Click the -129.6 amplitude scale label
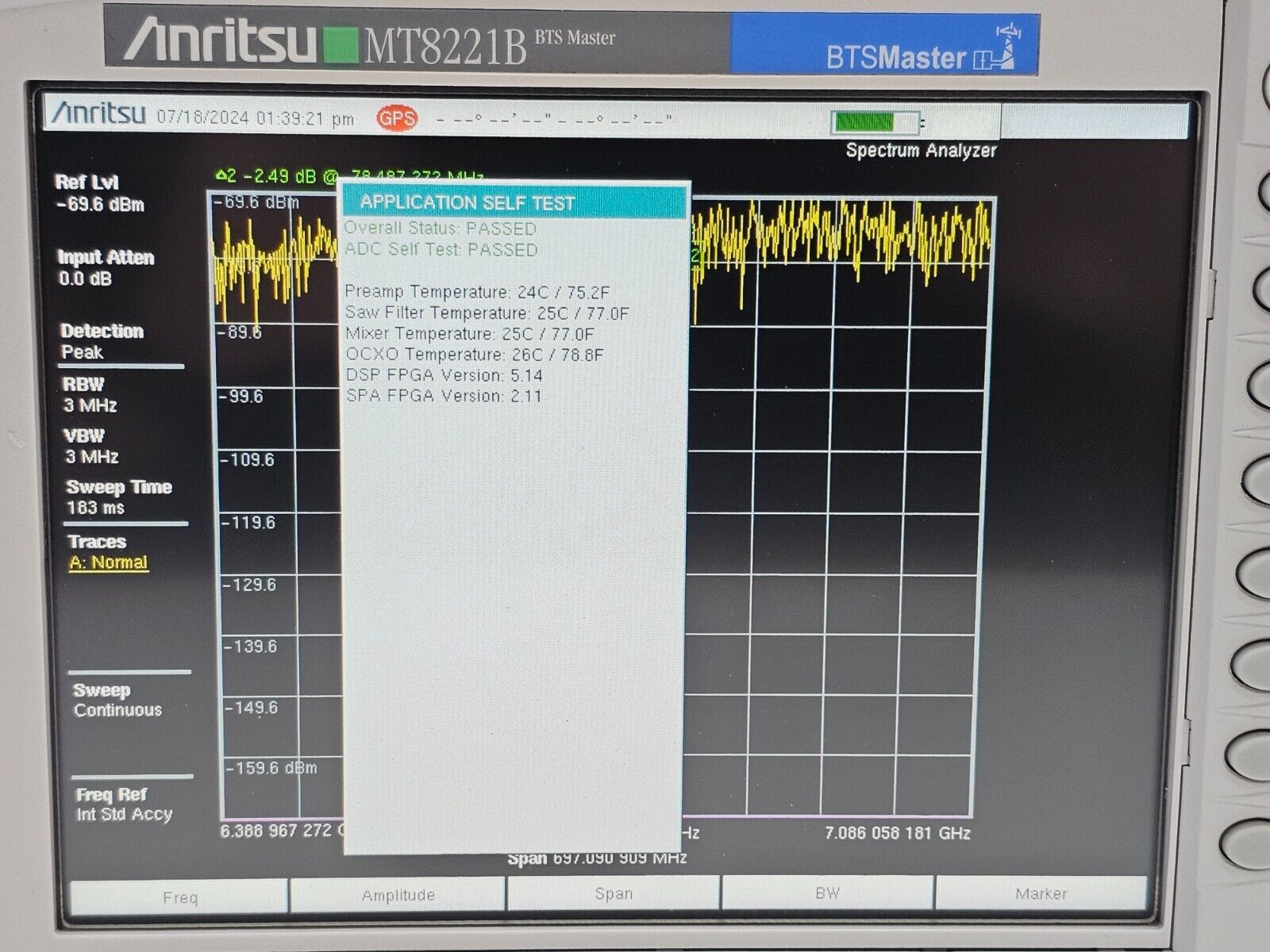1270x952 pixels. point(249,585)
